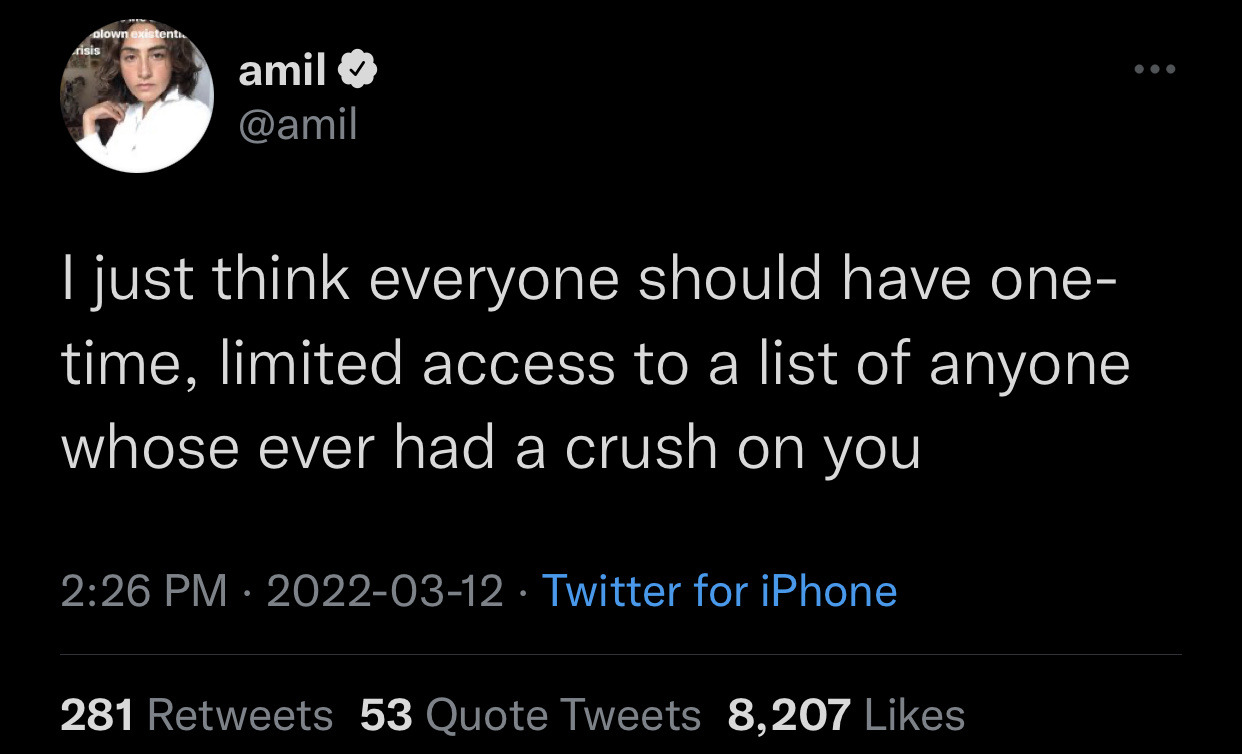View the 53 Quote Tweets list

(530, 715)
